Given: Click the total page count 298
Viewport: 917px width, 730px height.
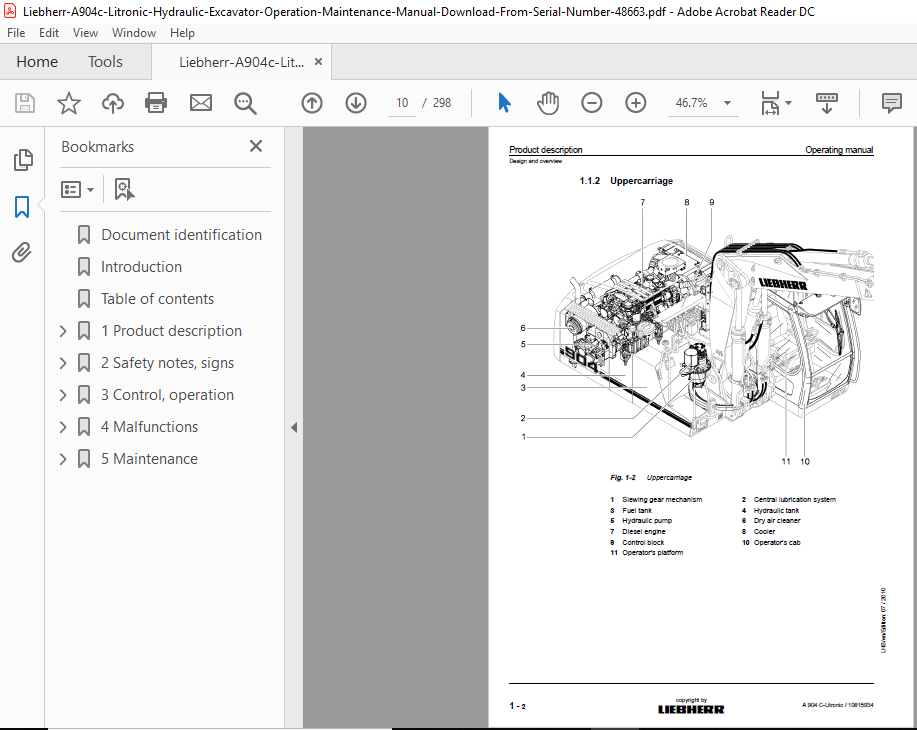Looking at the screenshot, I should click(442, 103).
